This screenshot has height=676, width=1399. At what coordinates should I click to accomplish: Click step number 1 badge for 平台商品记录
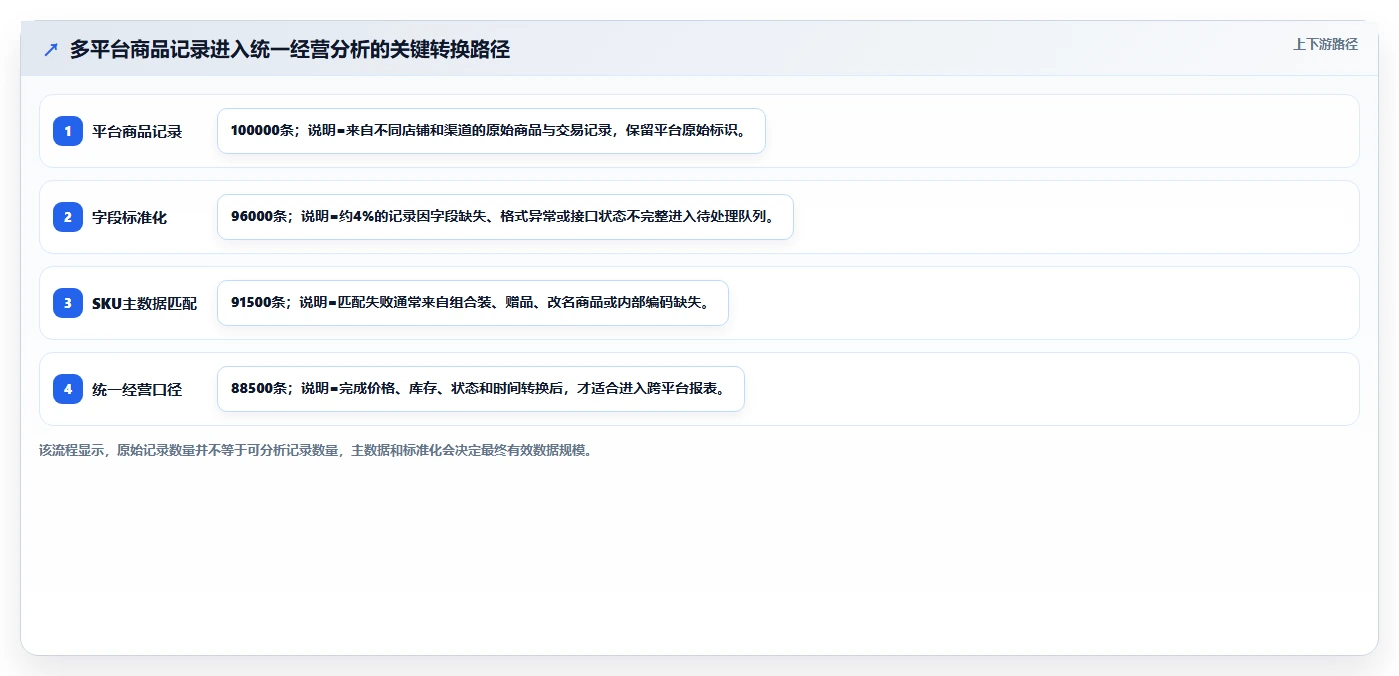[x=68, y=131]
